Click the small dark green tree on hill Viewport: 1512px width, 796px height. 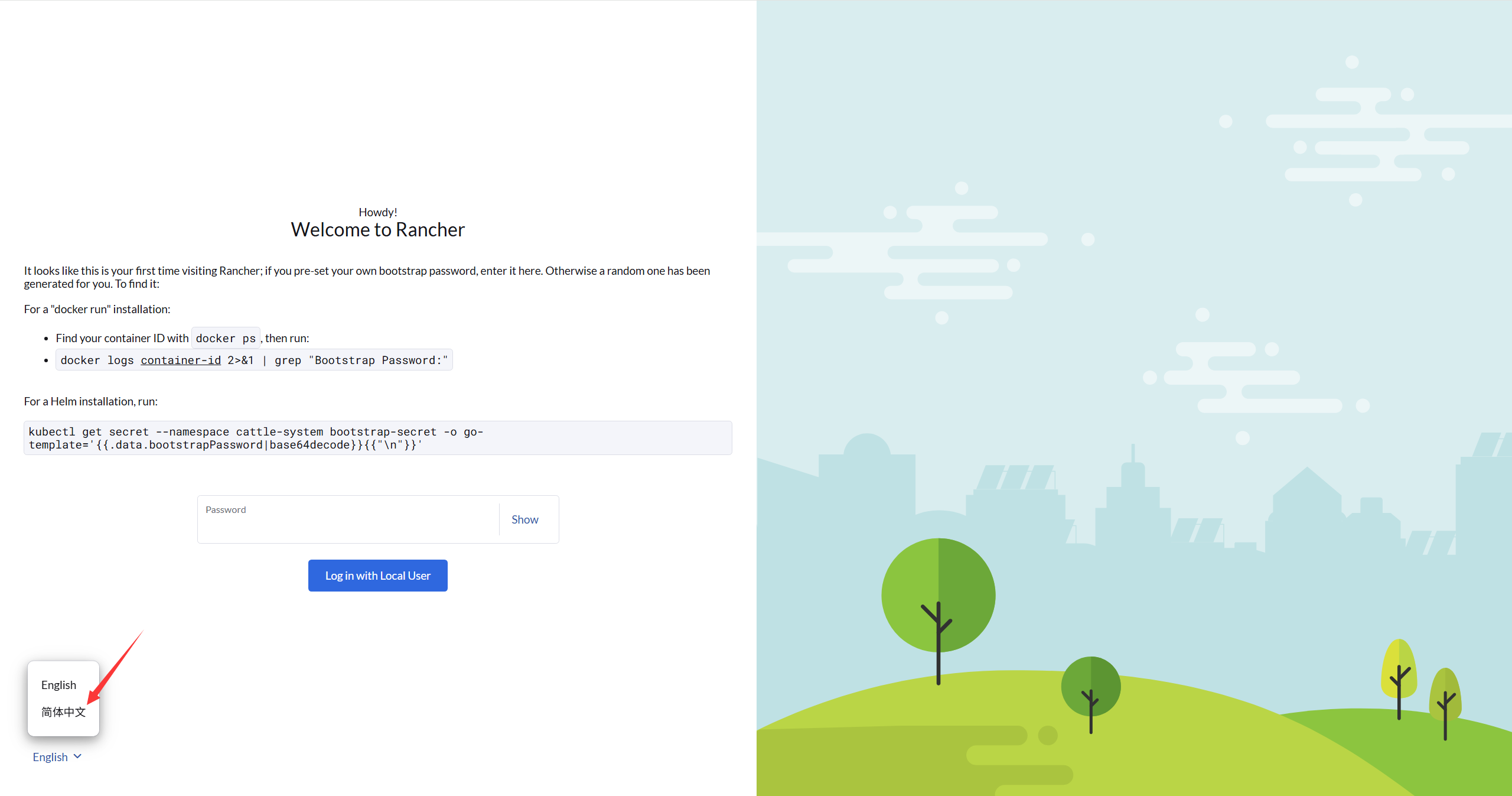click(1090, 687)
